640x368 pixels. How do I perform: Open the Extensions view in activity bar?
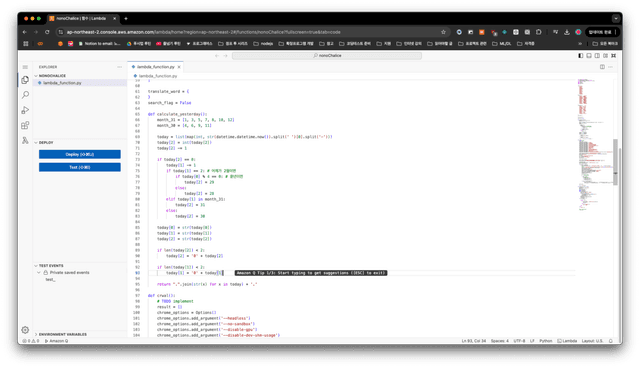tap(25, 125)
